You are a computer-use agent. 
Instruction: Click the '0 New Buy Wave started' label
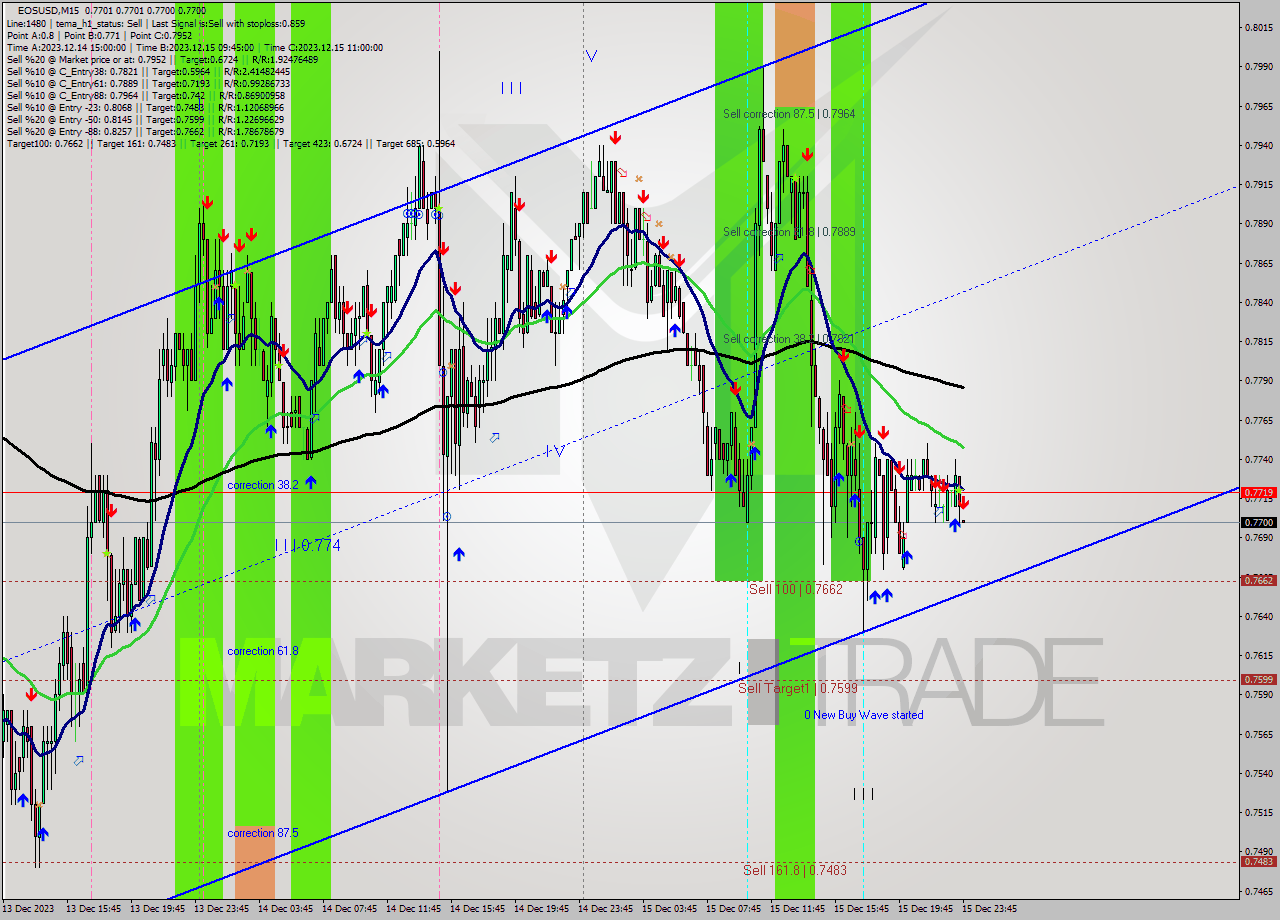(864, 715)
